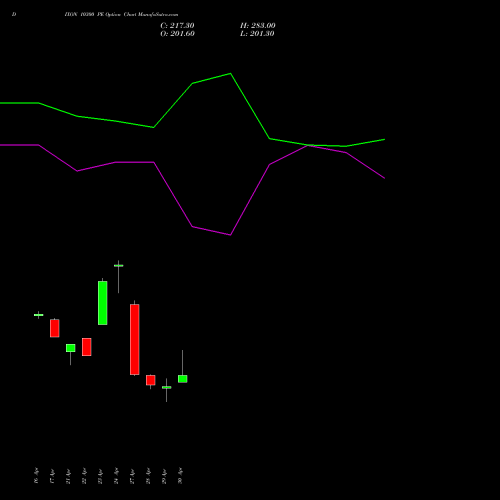500x500 pixels.
Task: Select the 22 Apr date label
Action: coord(84,476)
